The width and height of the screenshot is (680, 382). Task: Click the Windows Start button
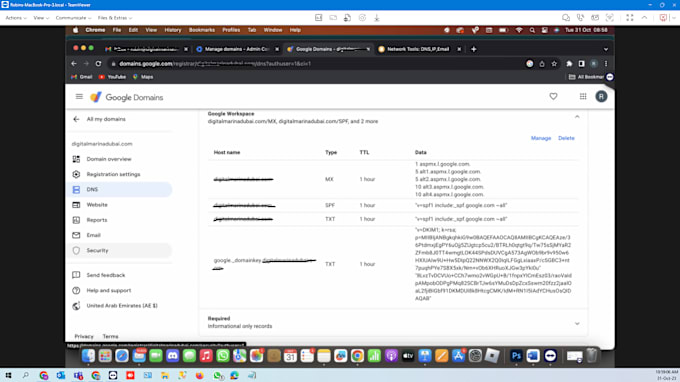pyautogui.click(x=8, y=375)
